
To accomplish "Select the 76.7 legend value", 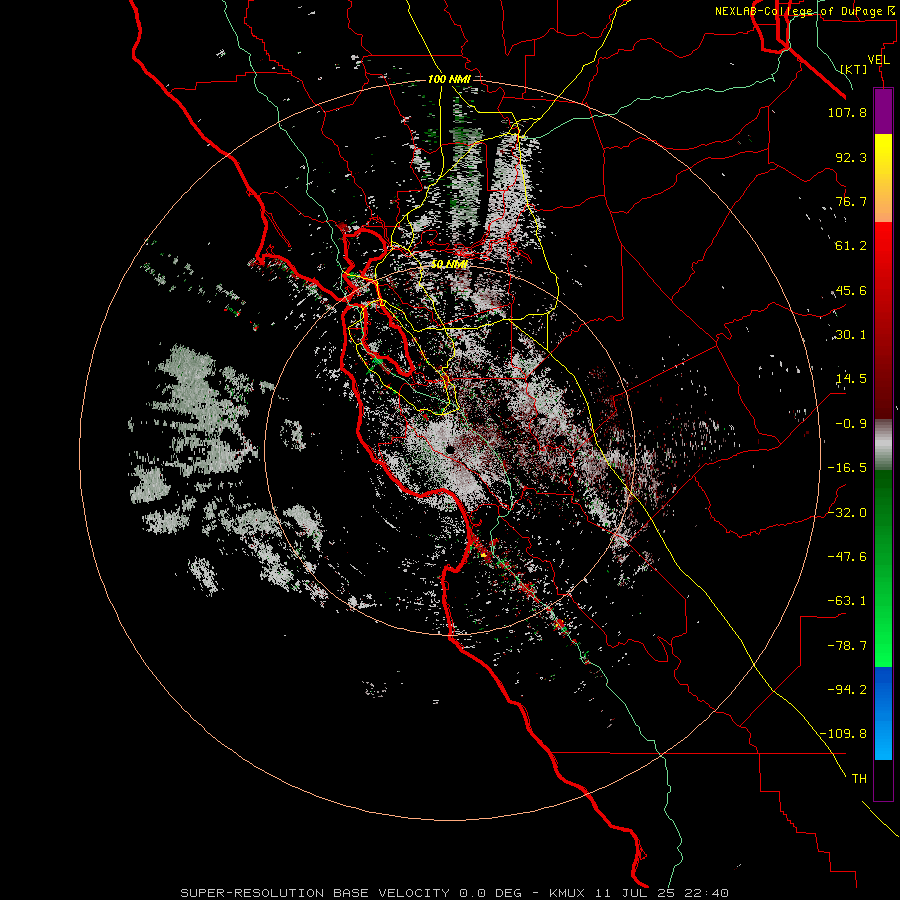I will click(x=851, y=201).
